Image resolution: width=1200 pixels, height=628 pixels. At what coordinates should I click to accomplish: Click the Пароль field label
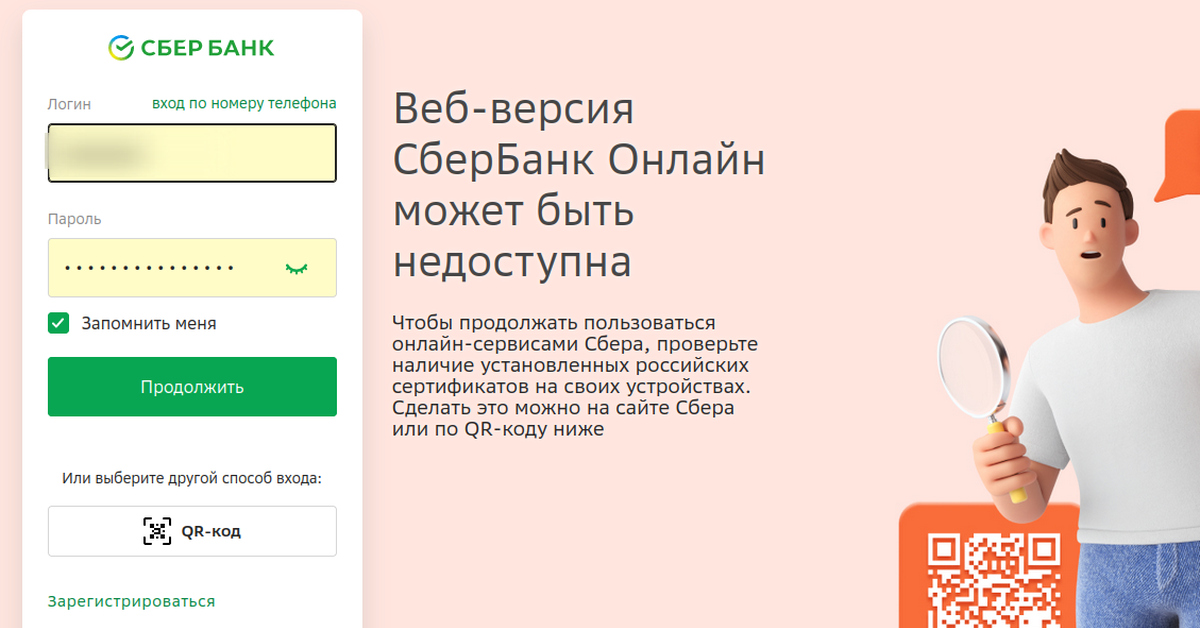point(75,218)
